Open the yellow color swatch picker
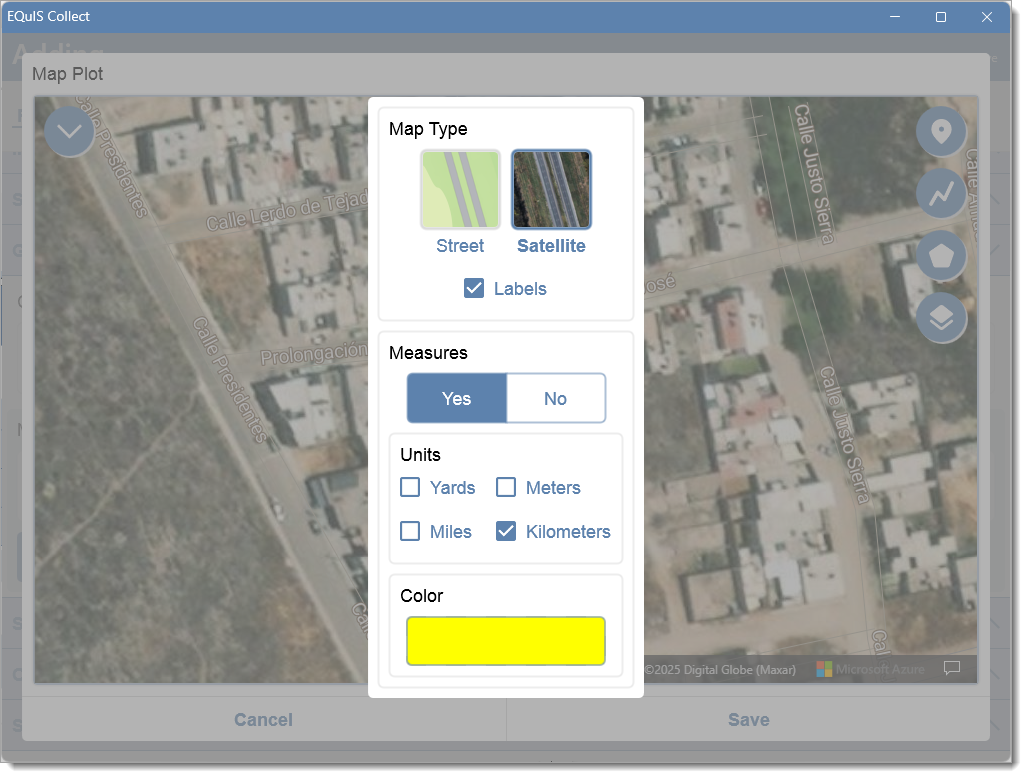 coord(506,640)
